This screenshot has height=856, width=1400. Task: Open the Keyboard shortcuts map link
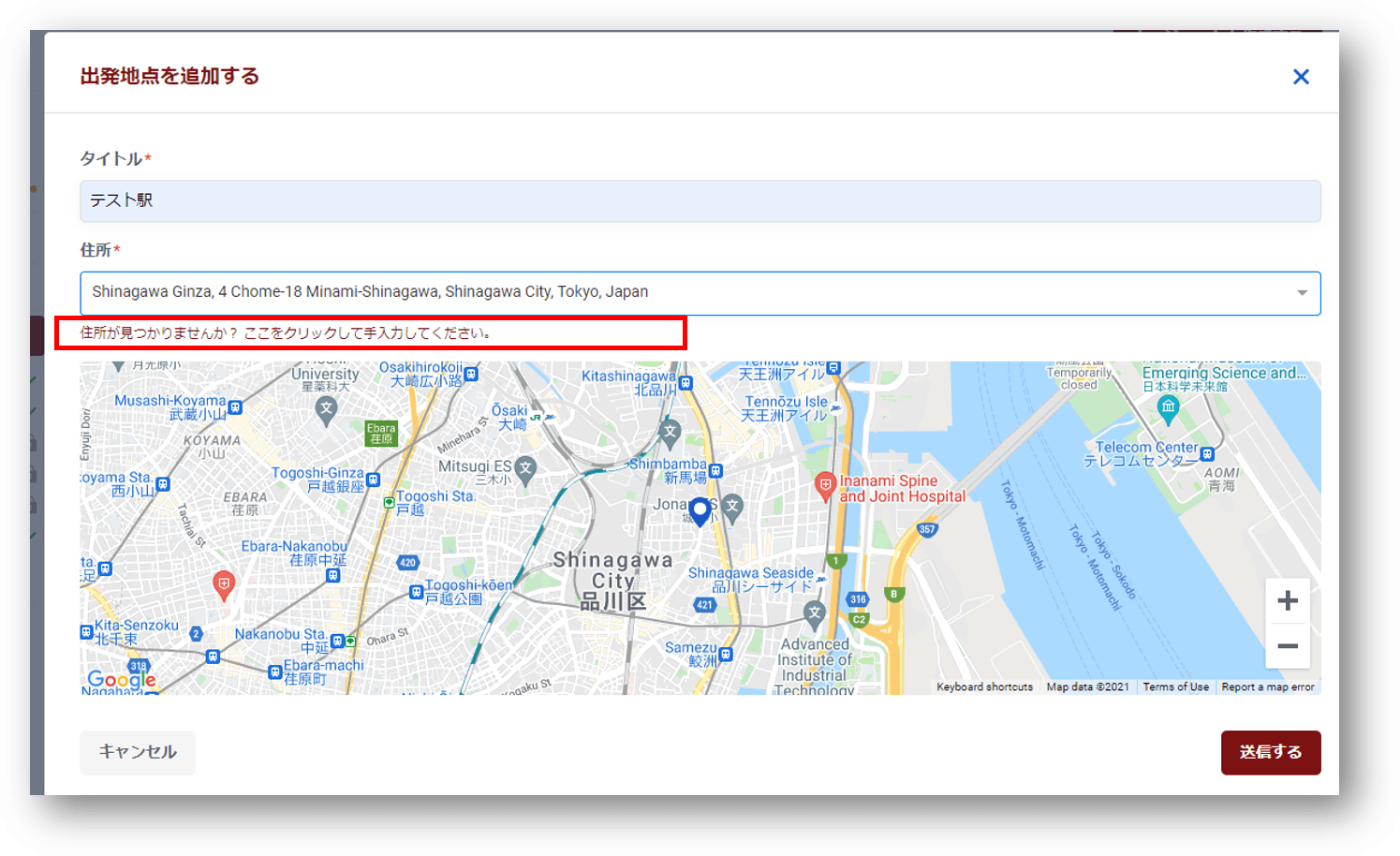984,687
